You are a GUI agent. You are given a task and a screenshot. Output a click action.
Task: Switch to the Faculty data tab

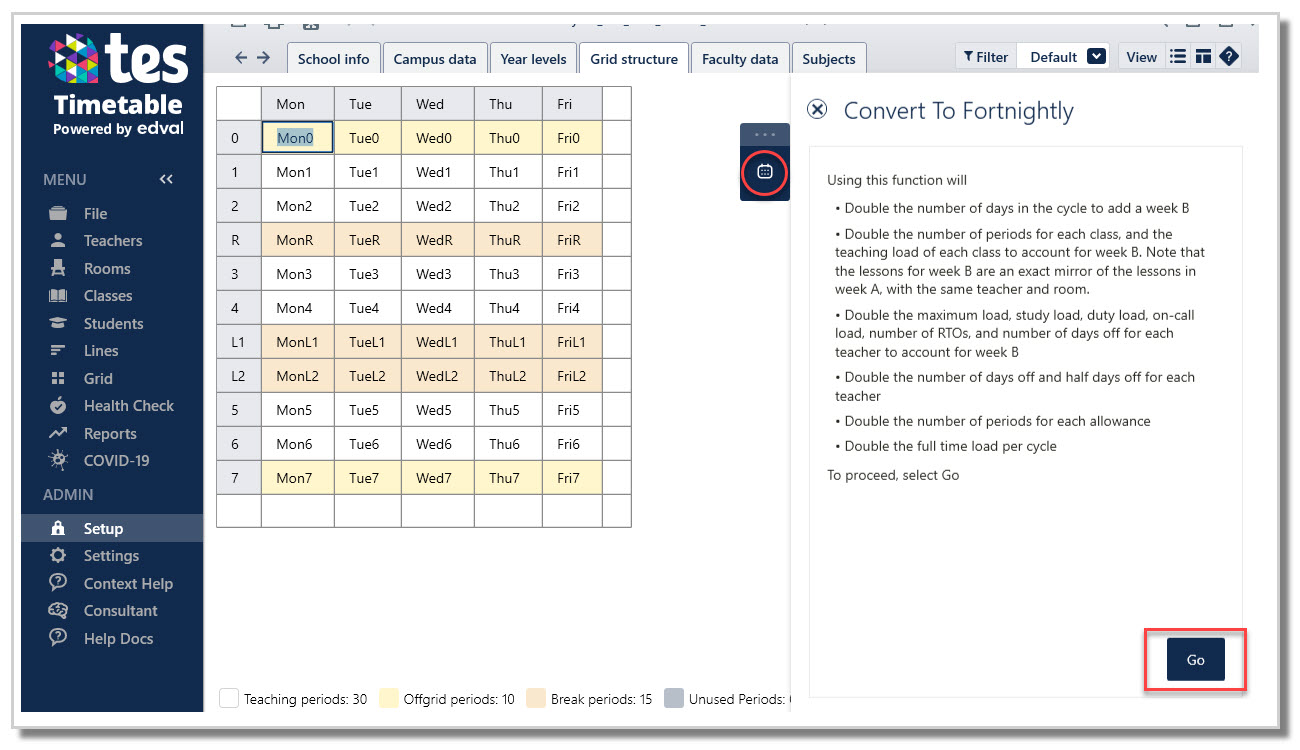click(x=740, y=59)
